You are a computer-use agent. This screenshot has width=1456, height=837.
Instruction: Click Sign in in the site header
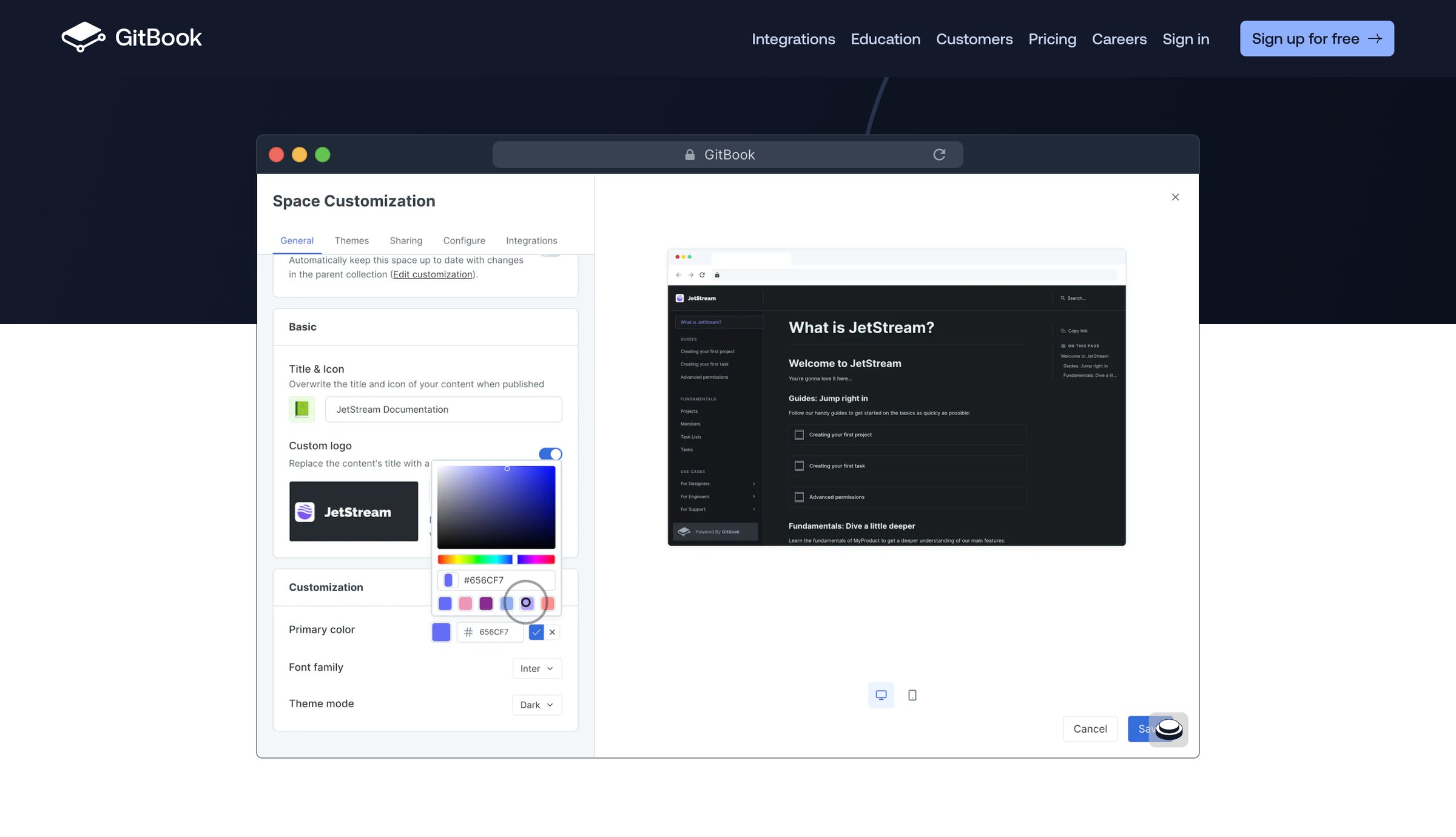tap(1185, 39)
